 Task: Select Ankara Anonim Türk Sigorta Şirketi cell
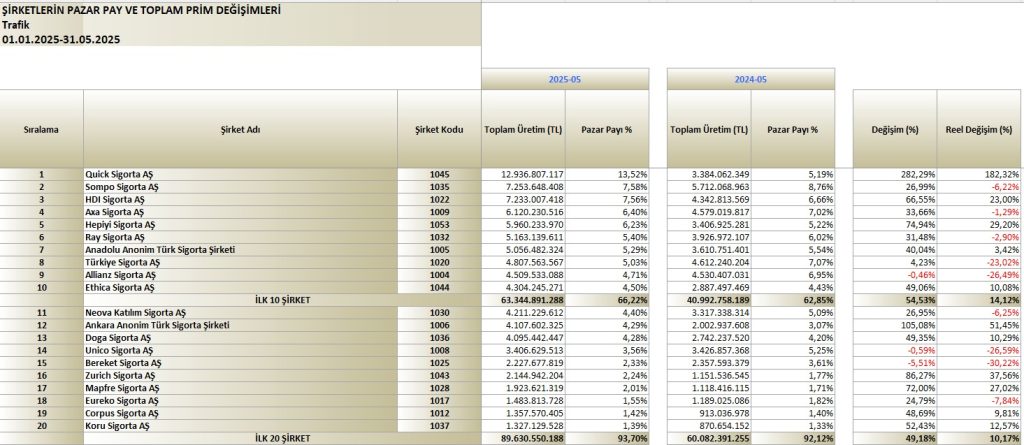(240, 325)
